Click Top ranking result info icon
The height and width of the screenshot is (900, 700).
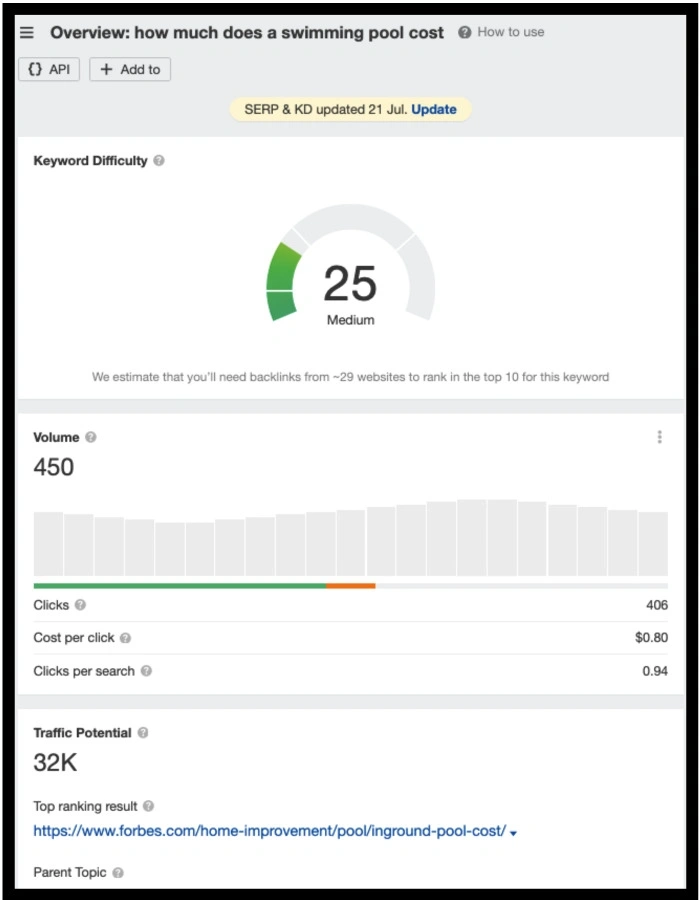[x=149, y=806]
